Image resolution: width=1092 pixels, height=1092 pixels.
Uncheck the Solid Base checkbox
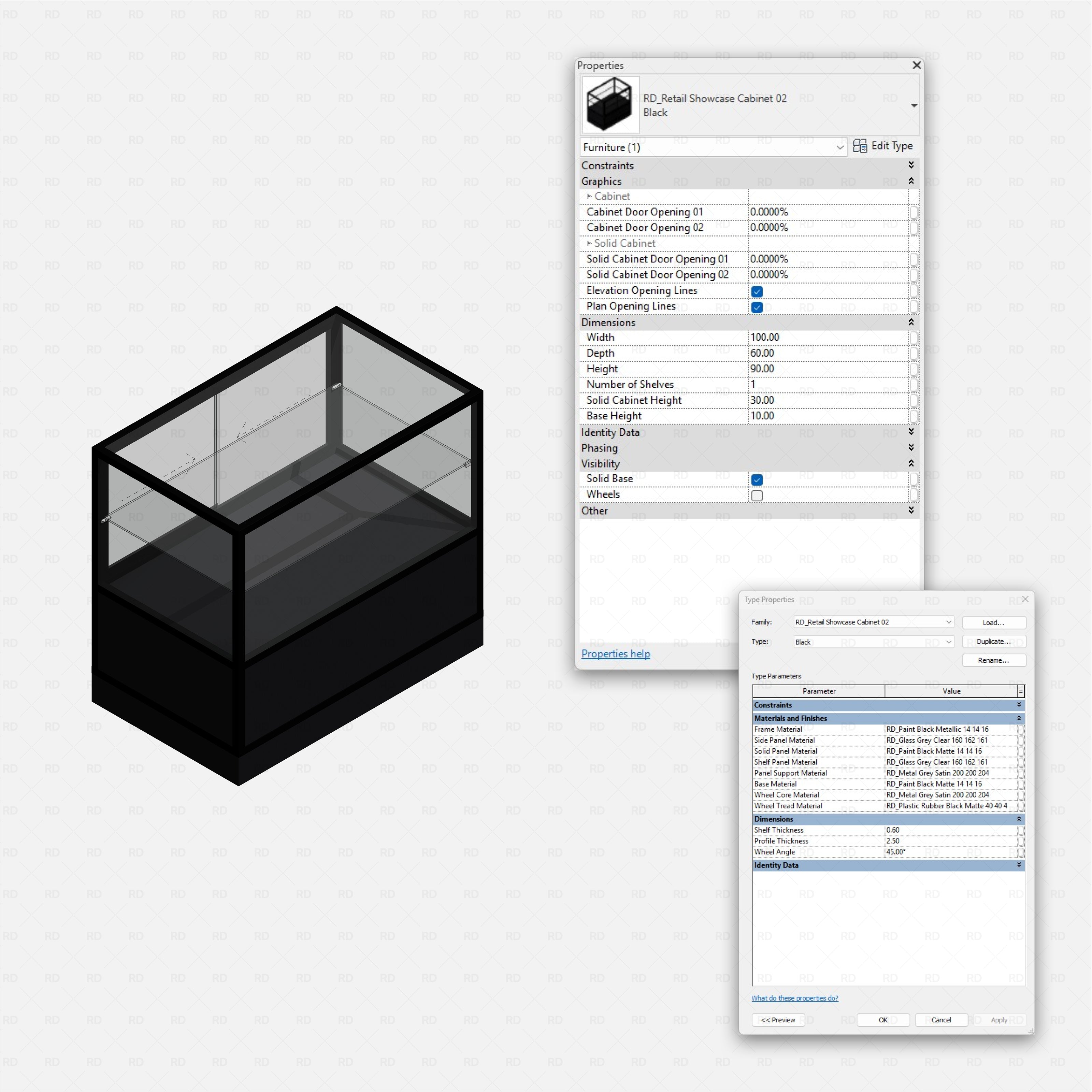(x=757, y=479)
